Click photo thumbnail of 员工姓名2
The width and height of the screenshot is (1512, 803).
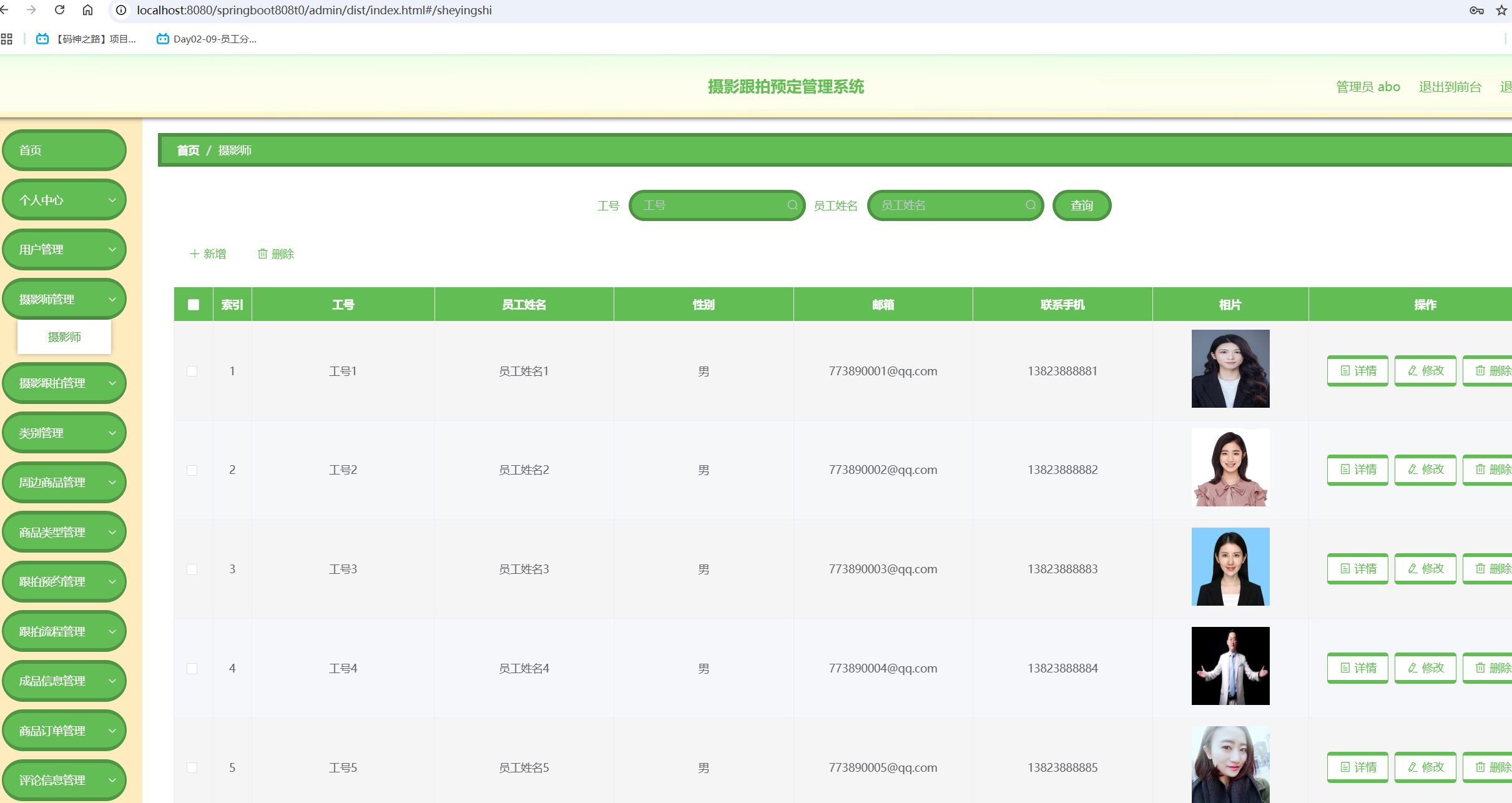tap(1230, 468)
